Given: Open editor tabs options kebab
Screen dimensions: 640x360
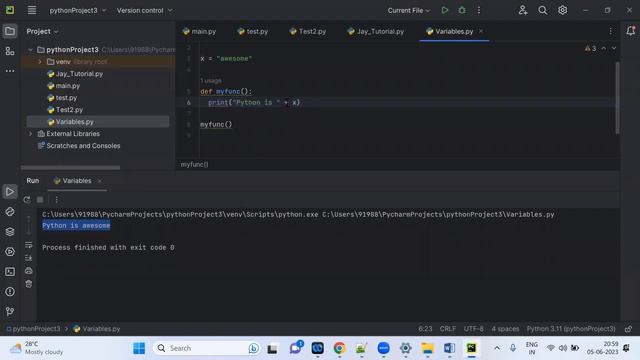Looking at the screenshot, I should click(610, 31).
